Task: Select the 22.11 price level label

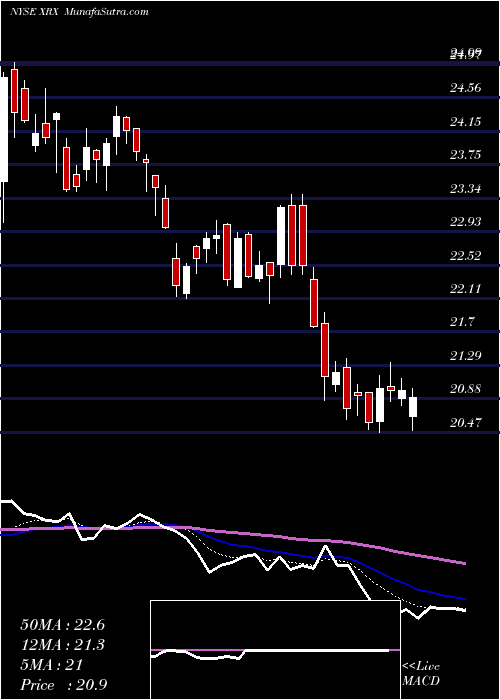Action: 466,289
